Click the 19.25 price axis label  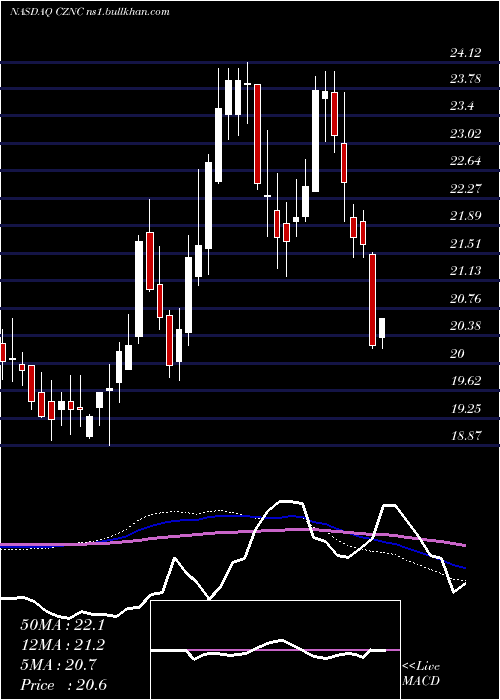[466, 408]
